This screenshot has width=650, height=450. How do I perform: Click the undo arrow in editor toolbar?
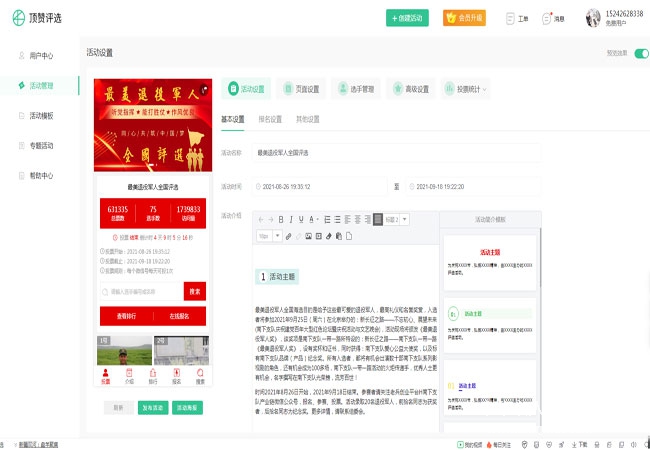pos(261,220)
